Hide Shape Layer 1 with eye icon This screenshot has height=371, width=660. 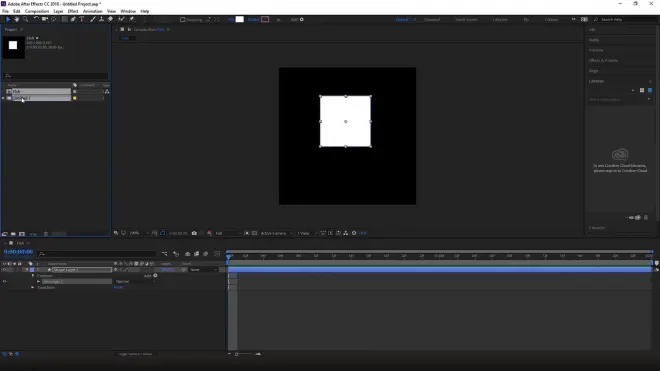(x=4, y=270)
